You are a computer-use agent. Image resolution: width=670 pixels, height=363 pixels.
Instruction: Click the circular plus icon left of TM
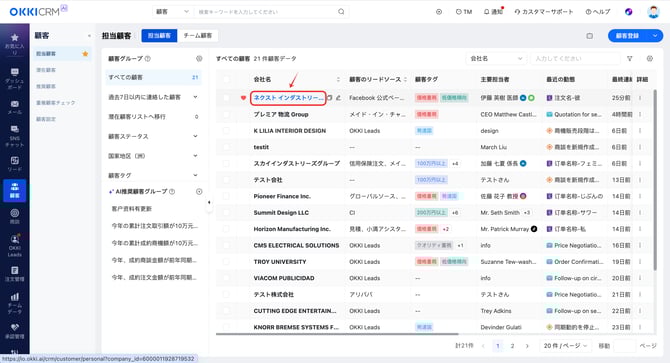[439, 12]
